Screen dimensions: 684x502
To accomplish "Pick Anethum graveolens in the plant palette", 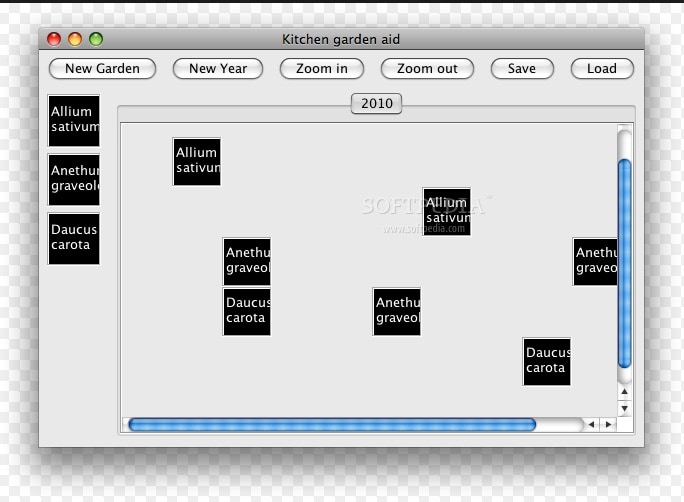I will [74, 180].
